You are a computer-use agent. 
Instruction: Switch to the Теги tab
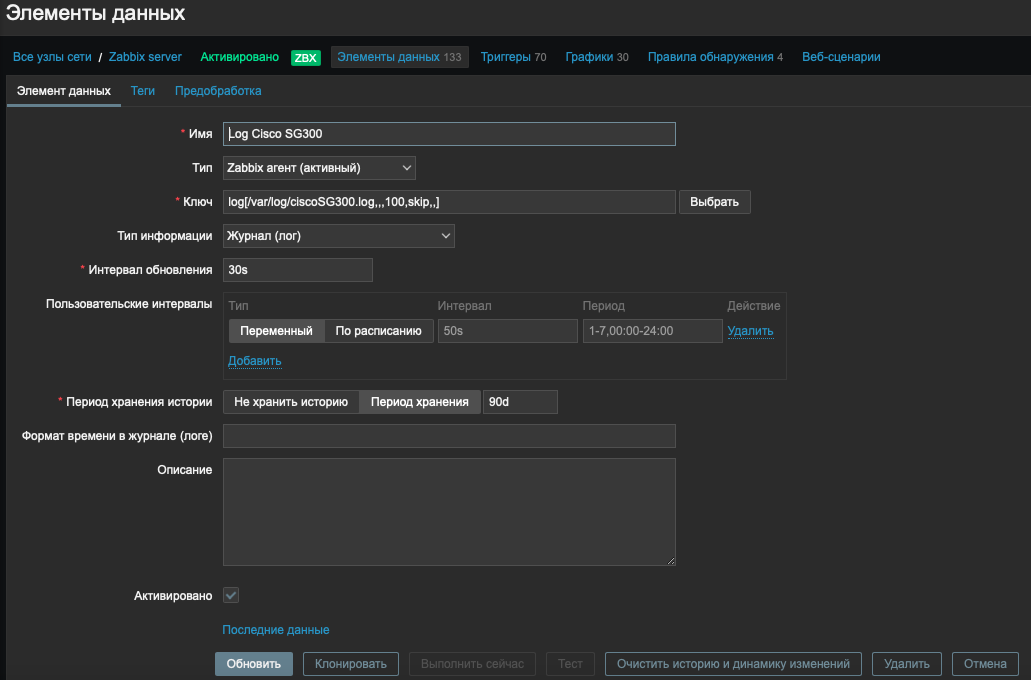click(x=143, y=90)
